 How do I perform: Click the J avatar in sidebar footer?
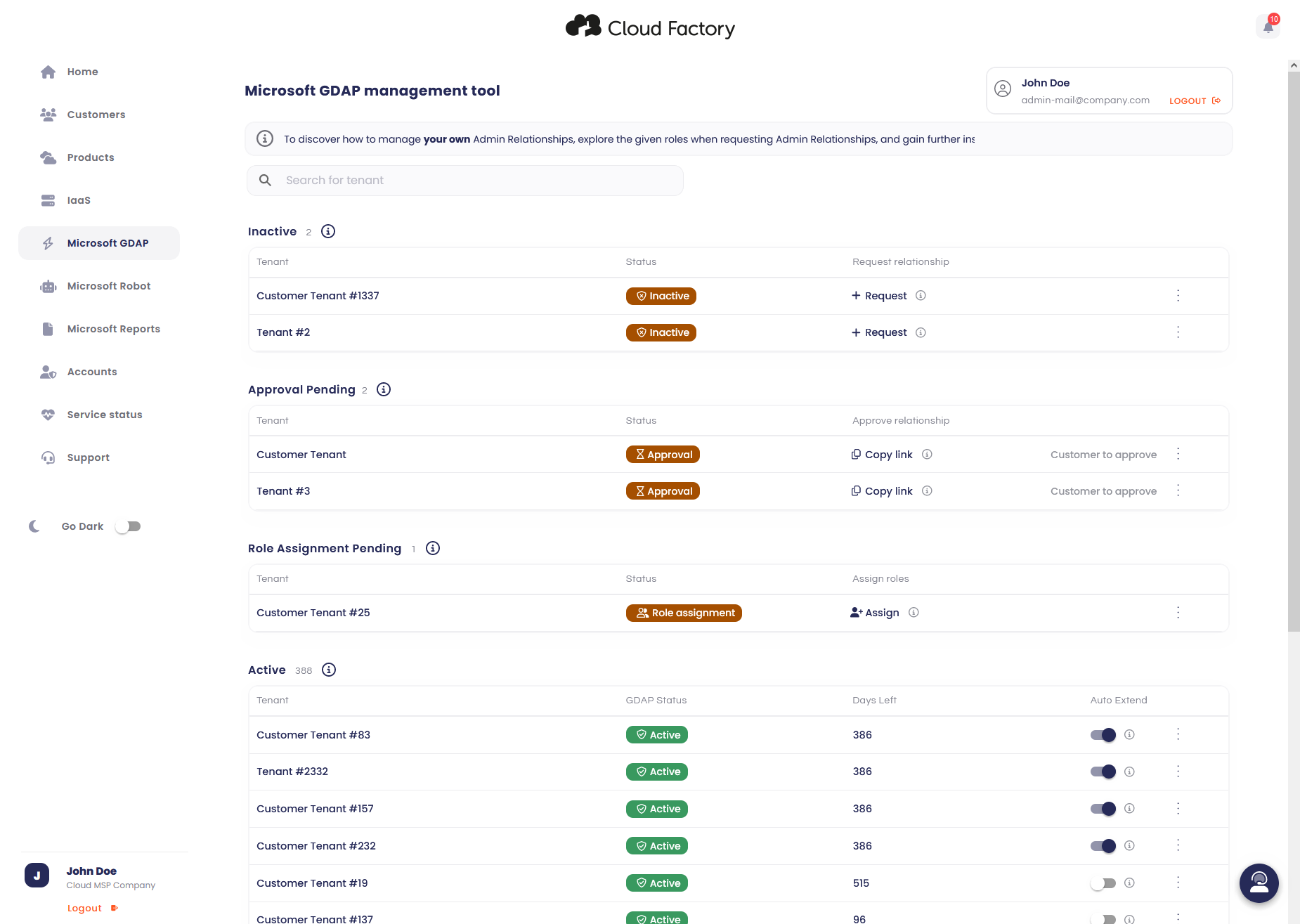pyautogui.click(x=37, y=876)
